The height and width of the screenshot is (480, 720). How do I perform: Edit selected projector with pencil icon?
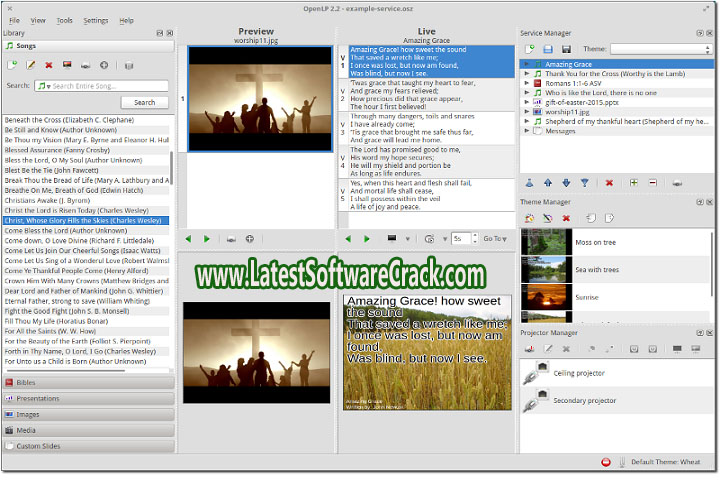coord(548,349)
